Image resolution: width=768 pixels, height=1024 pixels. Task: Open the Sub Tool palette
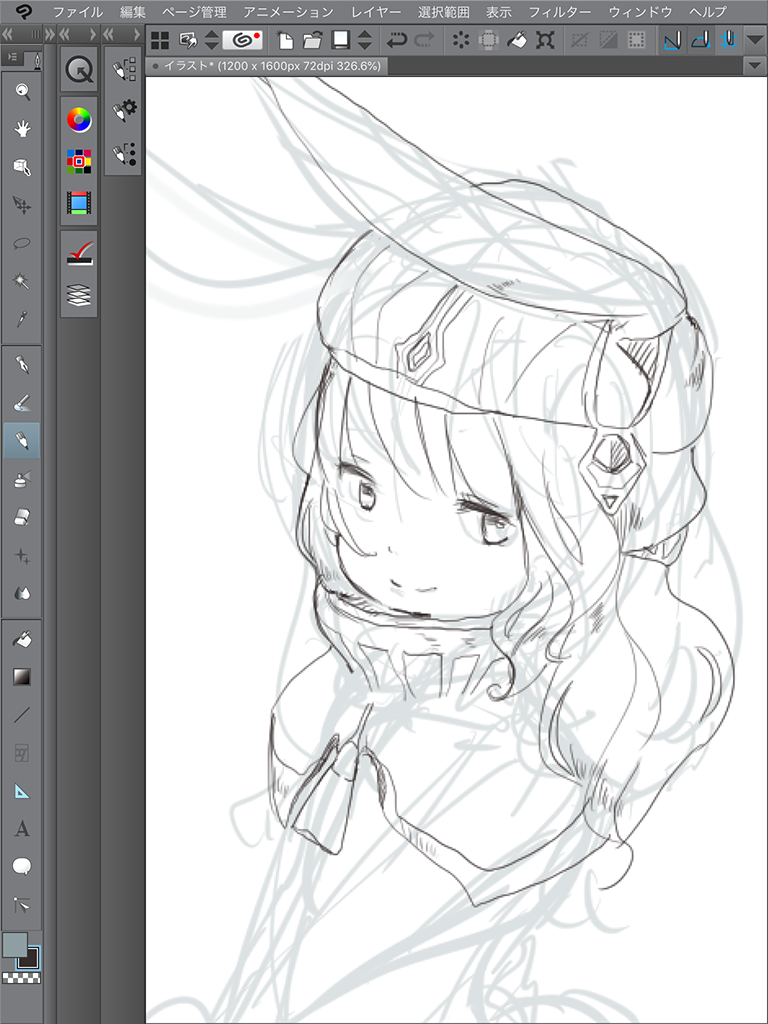[123, 70]
